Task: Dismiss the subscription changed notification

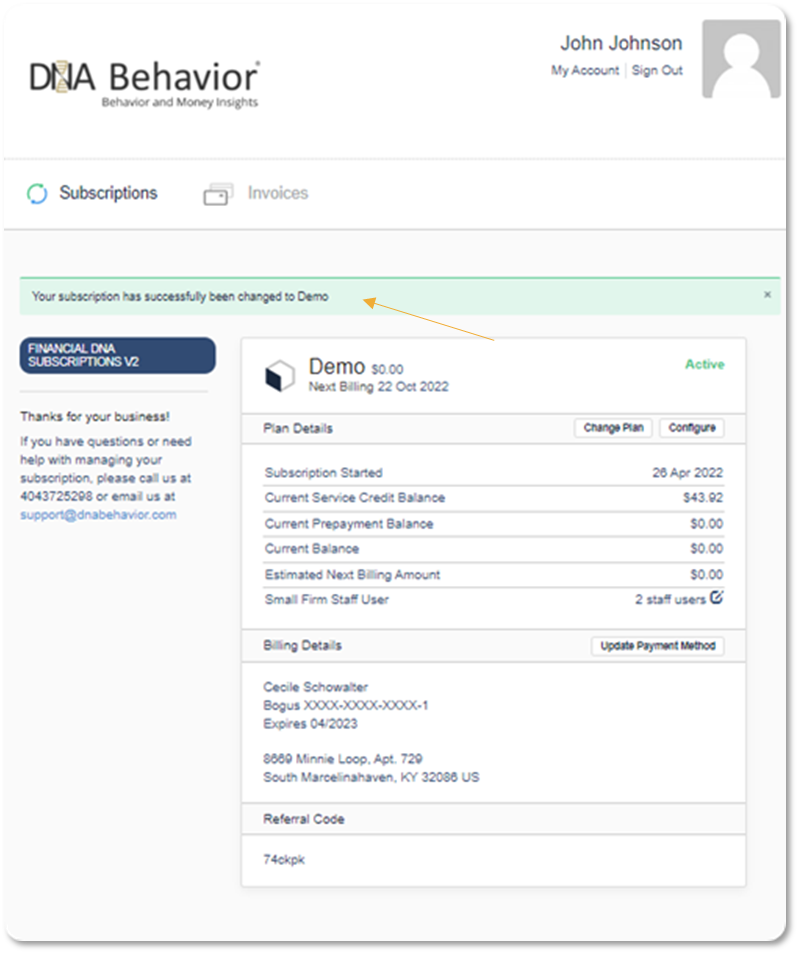Action: (x=767, y=294)
